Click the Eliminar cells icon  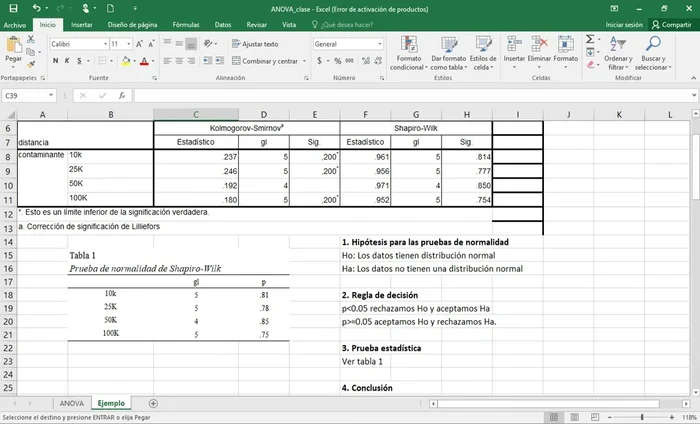(539, 44)
